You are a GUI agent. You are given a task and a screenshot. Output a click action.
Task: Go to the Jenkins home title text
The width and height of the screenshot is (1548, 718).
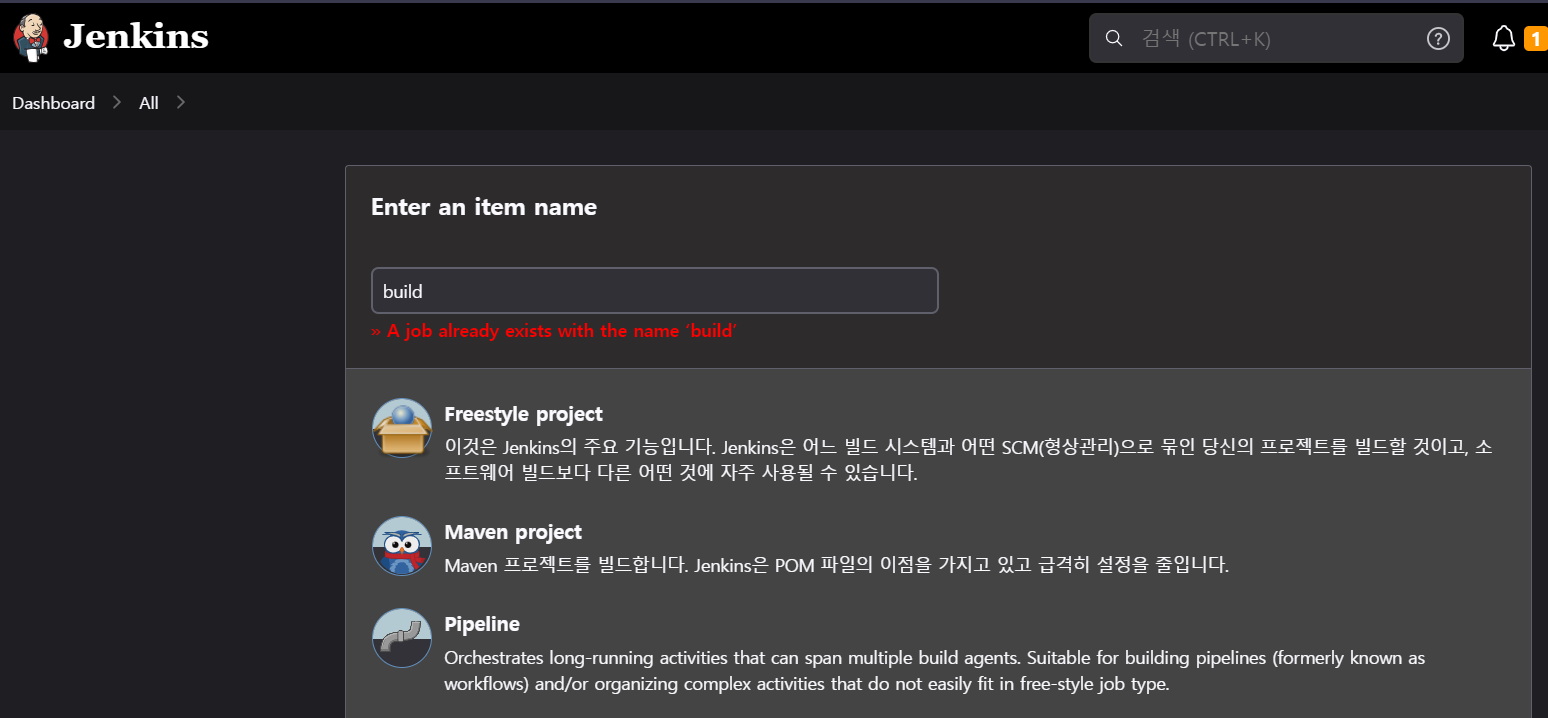[x=136, y=37]
